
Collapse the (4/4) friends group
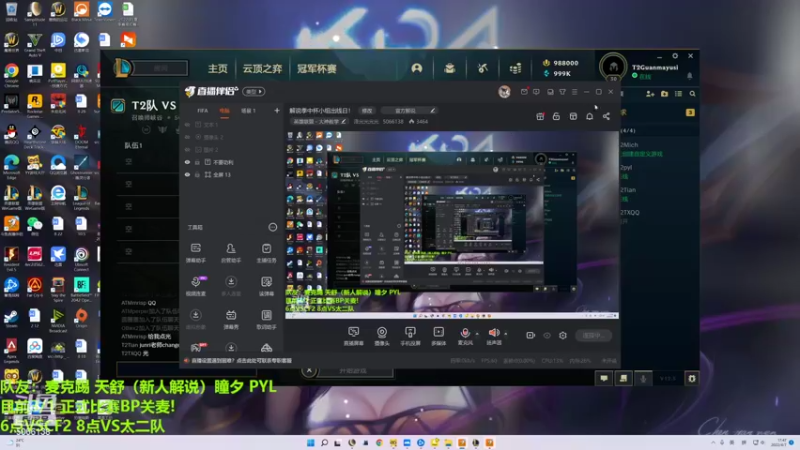628,131
